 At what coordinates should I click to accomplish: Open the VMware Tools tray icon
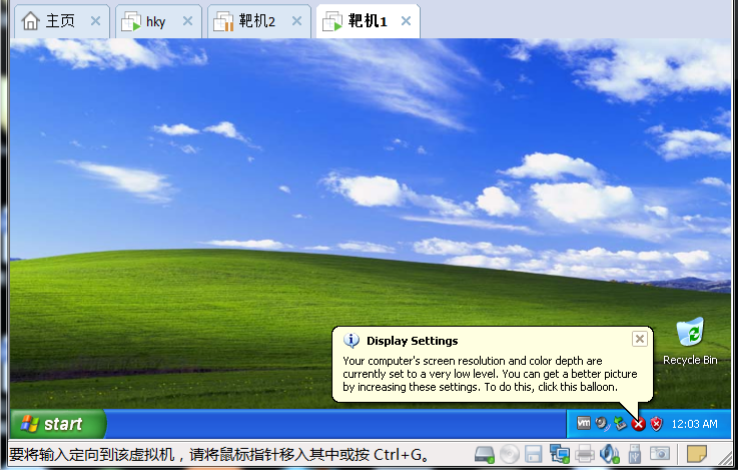[x=584, y=423]
